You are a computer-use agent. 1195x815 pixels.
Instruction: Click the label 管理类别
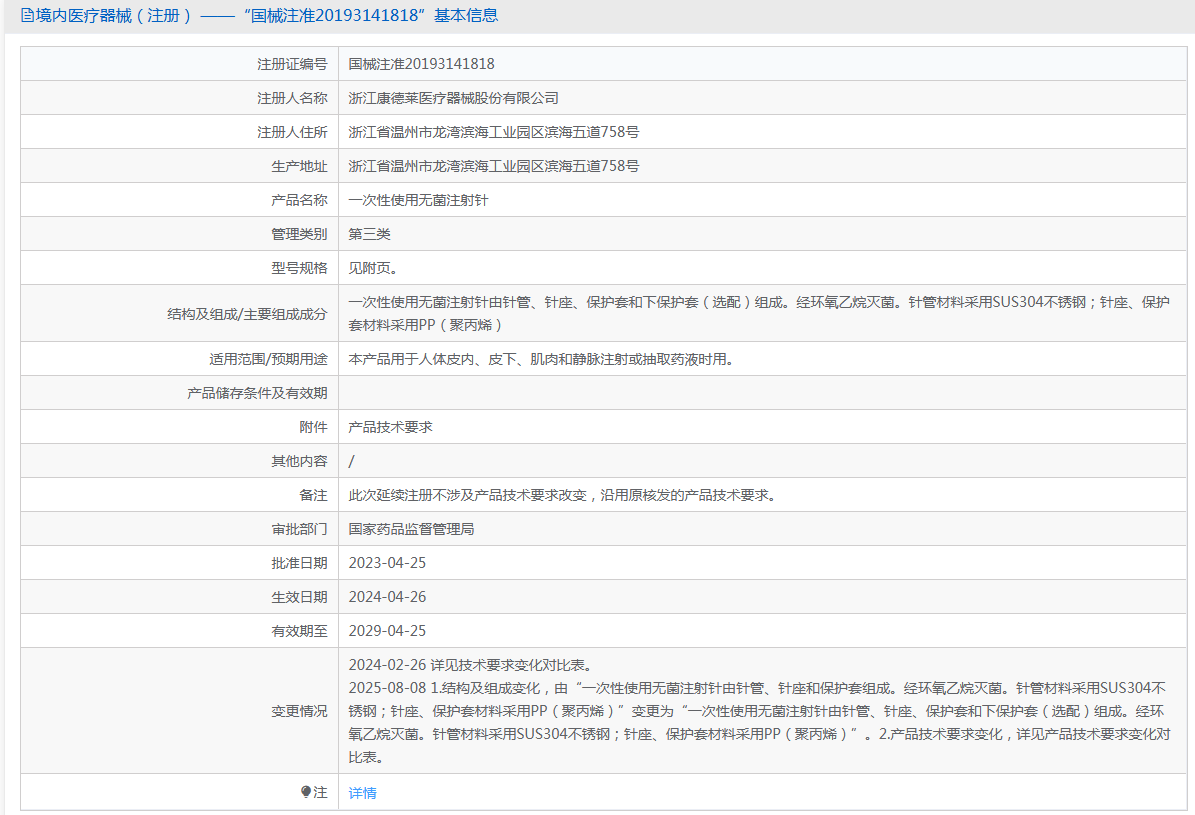point(299,234)
